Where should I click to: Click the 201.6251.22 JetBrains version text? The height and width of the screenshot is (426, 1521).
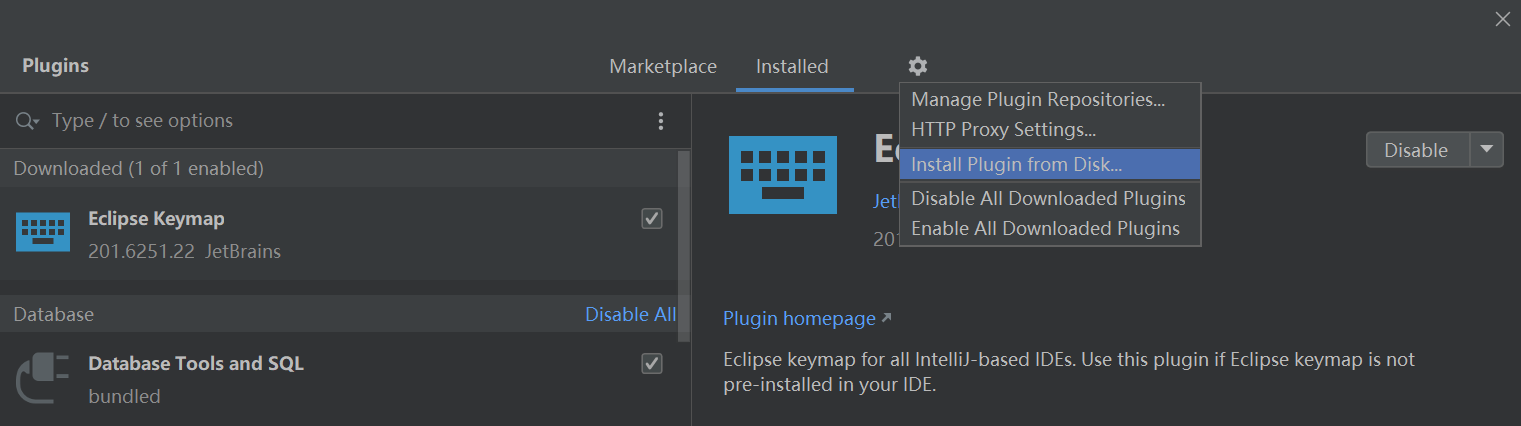coord(184,251)
